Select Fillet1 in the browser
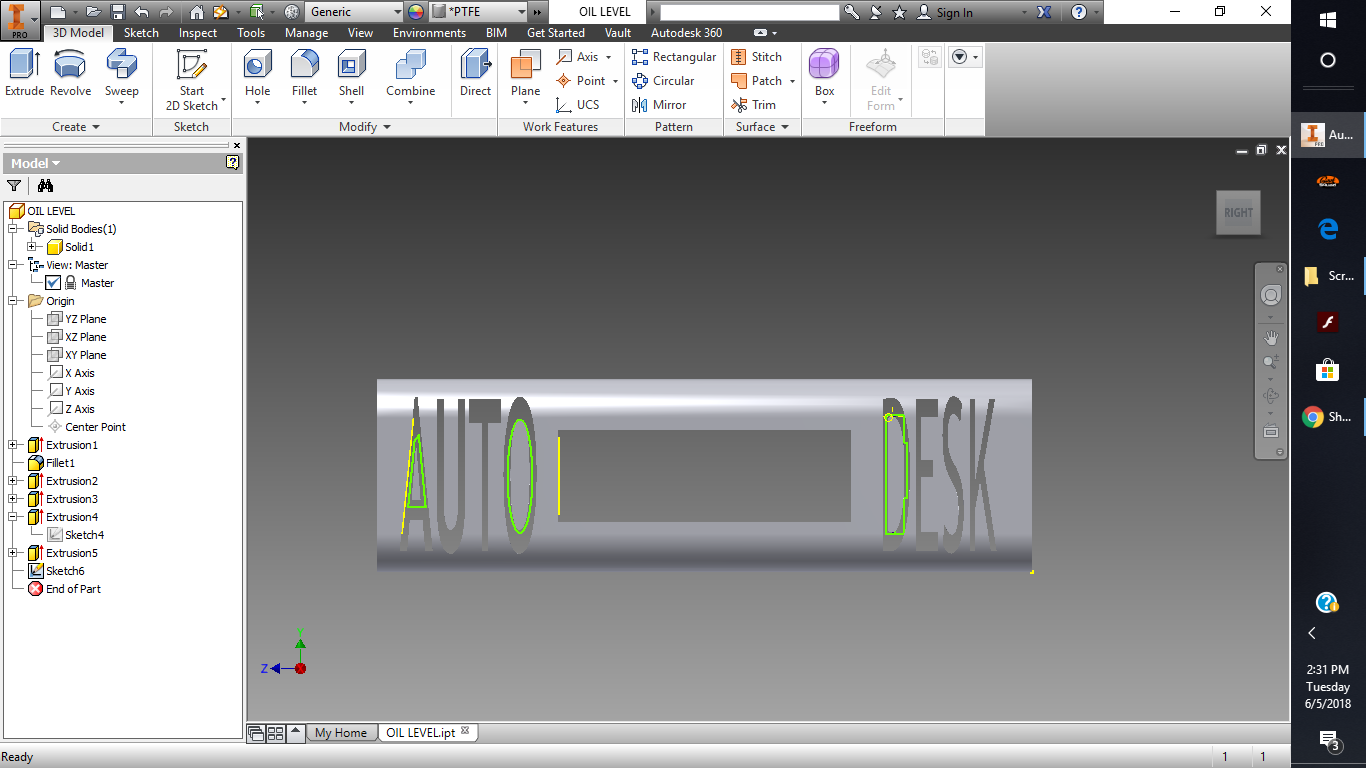 point(60,463)
